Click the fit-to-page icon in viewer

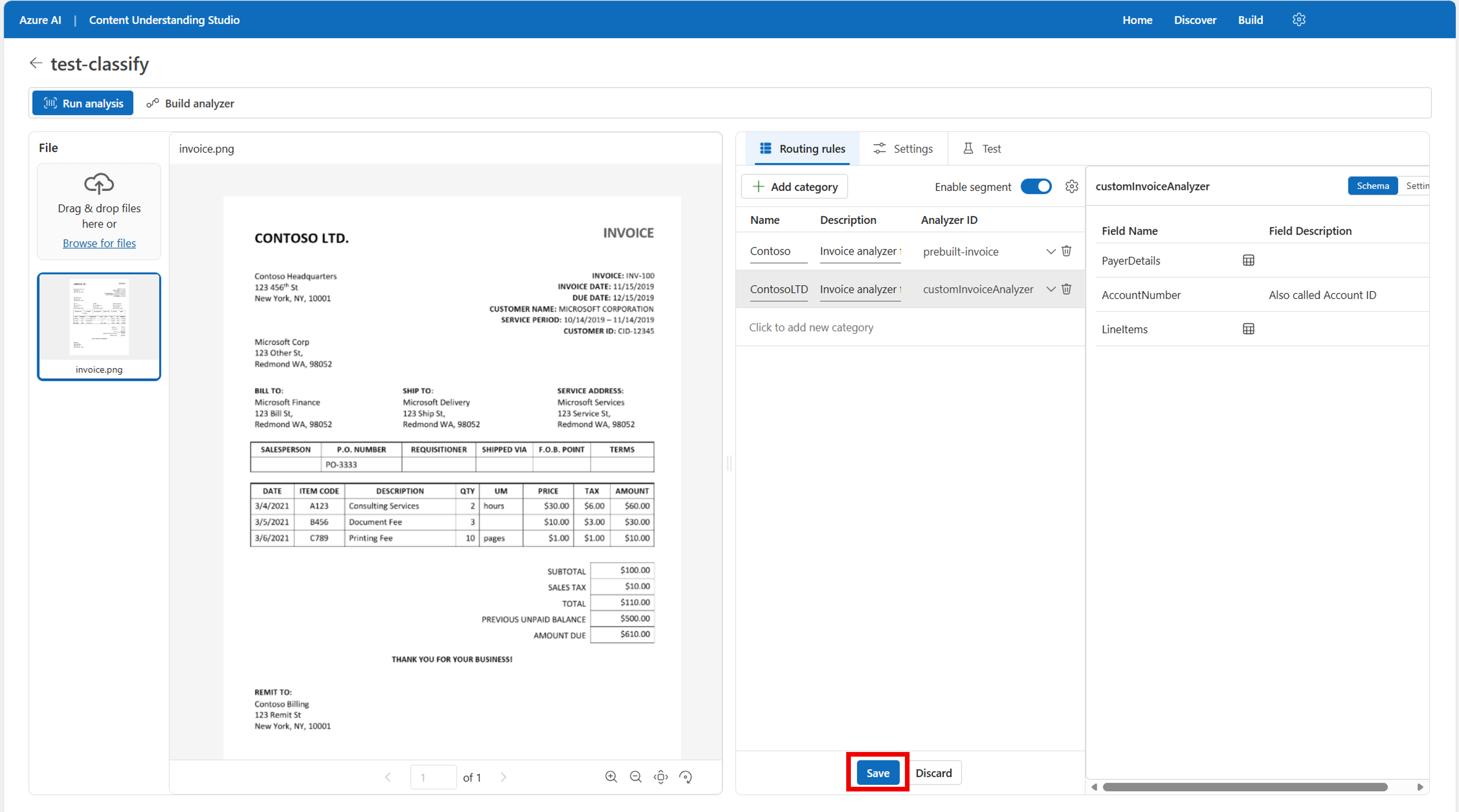[x=661, y=777]
